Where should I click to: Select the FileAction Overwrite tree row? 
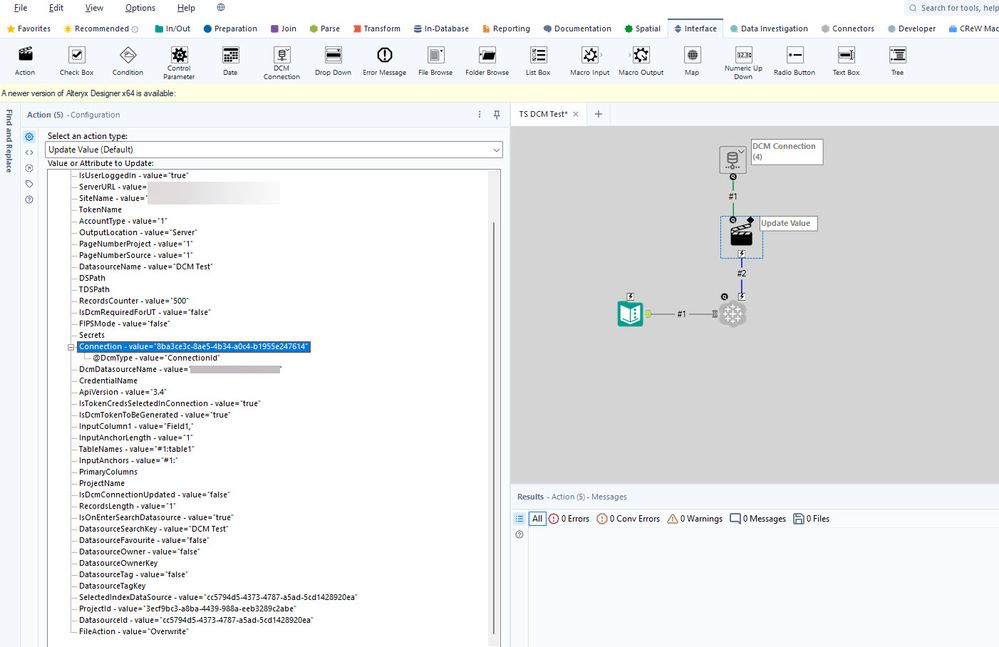pos(133,632)
